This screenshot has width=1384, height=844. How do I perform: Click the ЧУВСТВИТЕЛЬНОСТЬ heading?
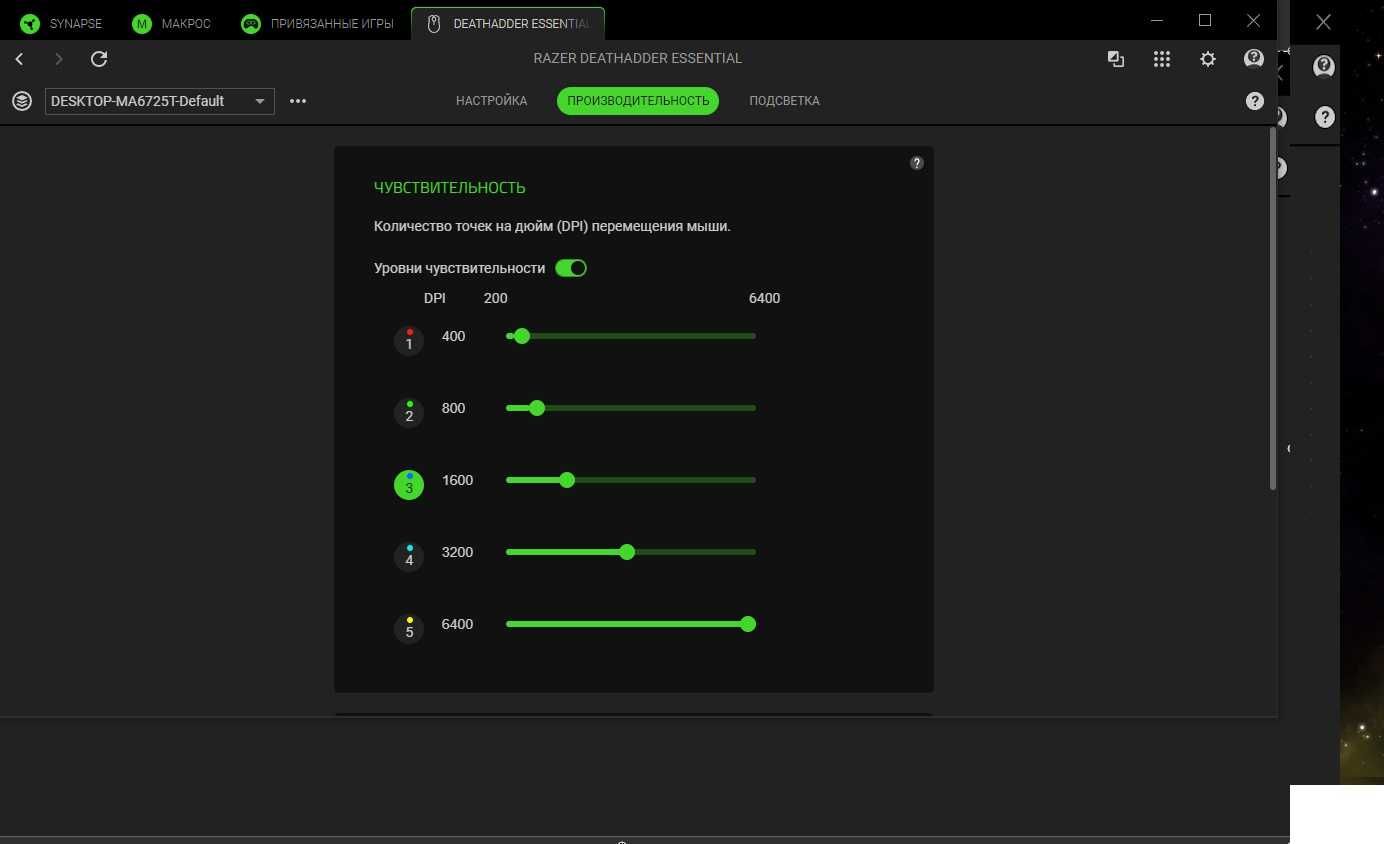[449, 188]
